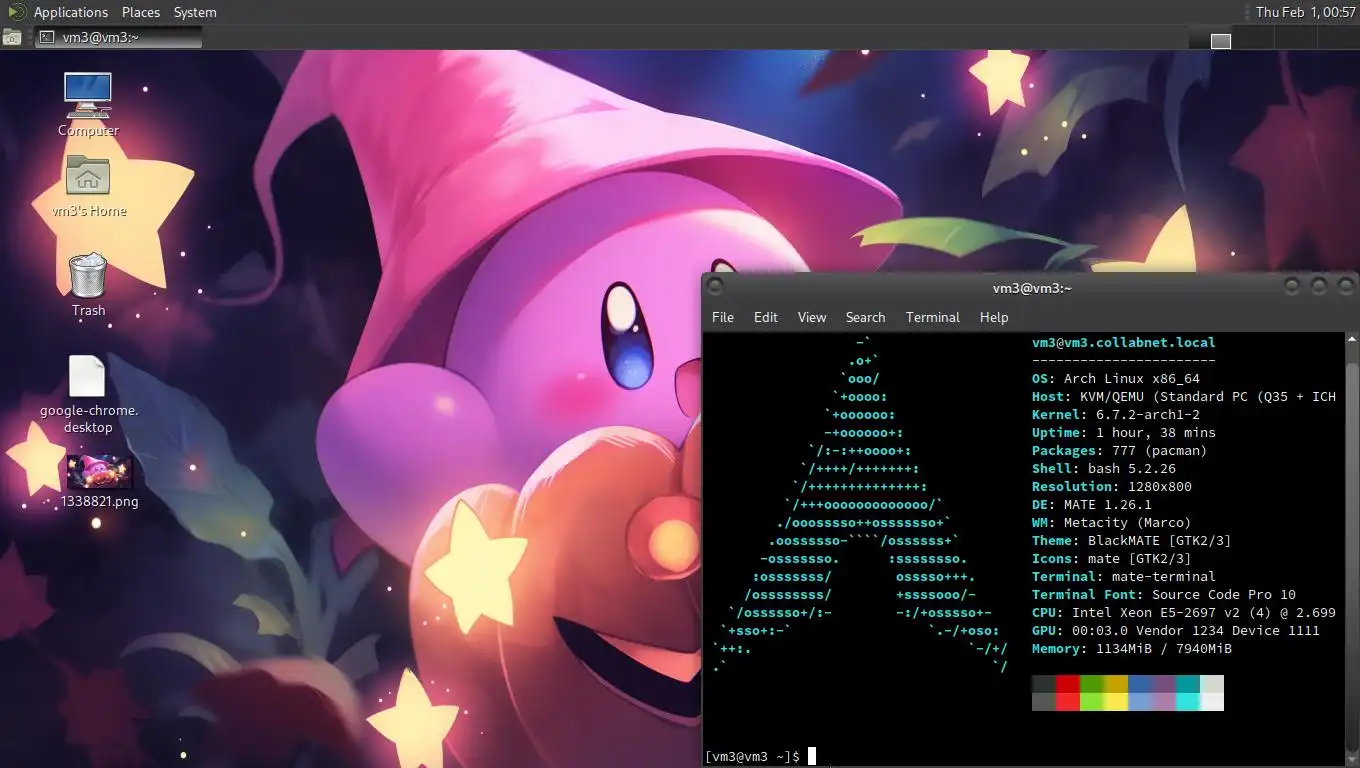Click the Uptime: 1 hour, 38 mins line
This screenshot has width=1360, height=768.
click(1124, 433)
